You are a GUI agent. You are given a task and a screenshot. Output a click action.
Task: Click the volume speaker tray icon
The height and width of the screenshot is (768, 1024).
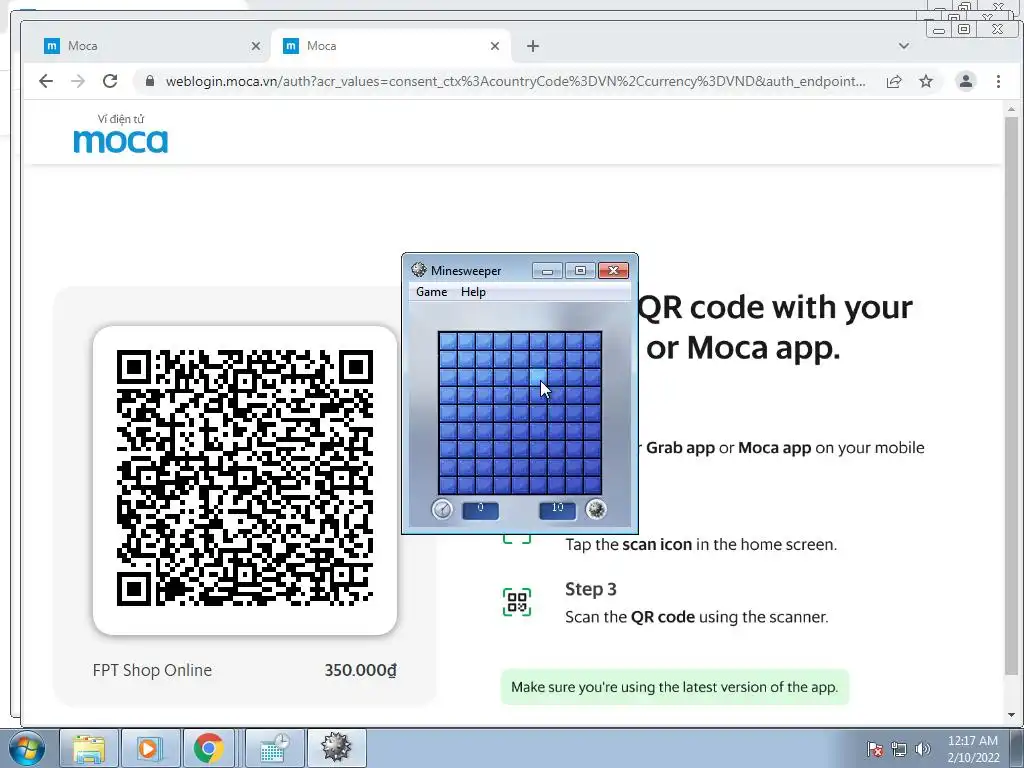(923, 749)
